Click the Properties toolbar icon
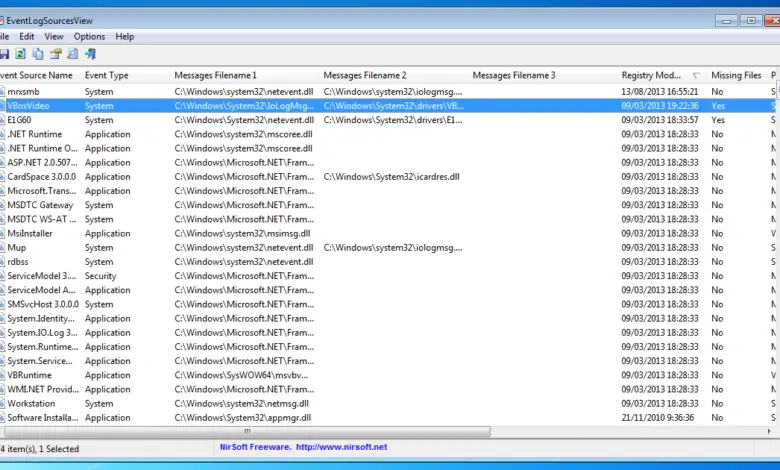This screenshot has height=470, width=780. coord(55,54)
